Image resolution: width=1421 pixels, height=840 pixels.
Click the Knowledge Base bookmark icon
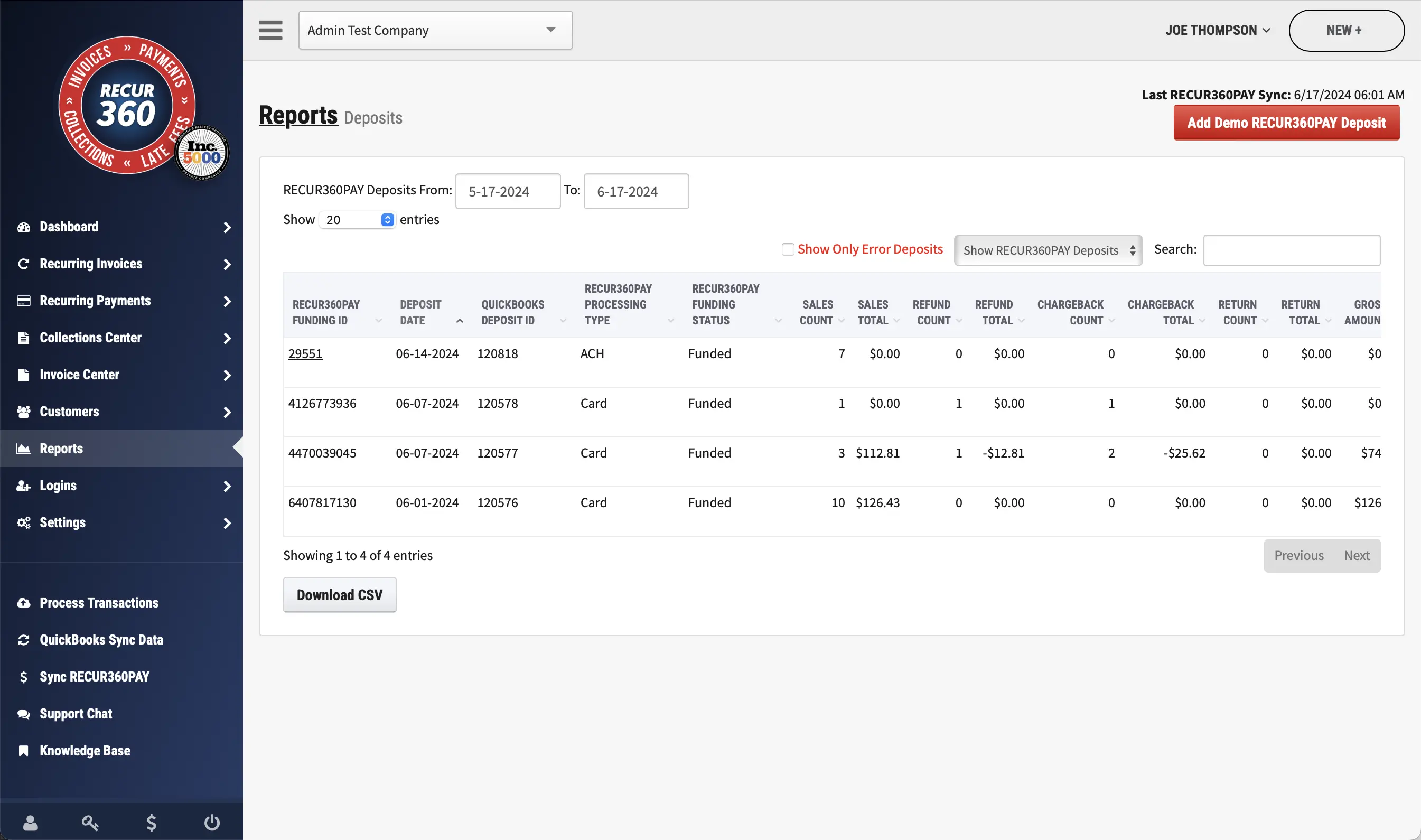(x=23, y=751)
